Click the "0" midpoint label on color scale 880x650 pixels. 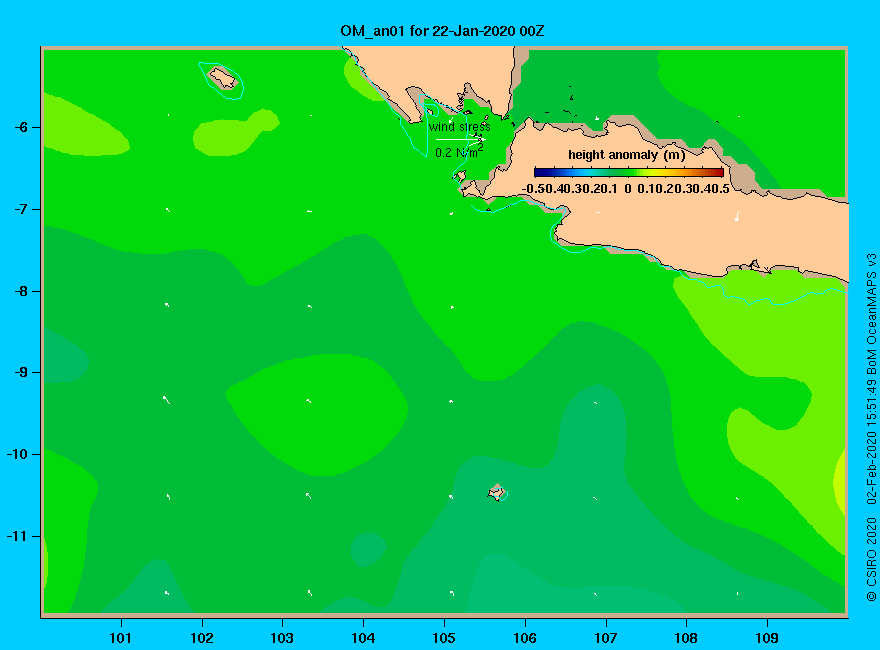627,189
